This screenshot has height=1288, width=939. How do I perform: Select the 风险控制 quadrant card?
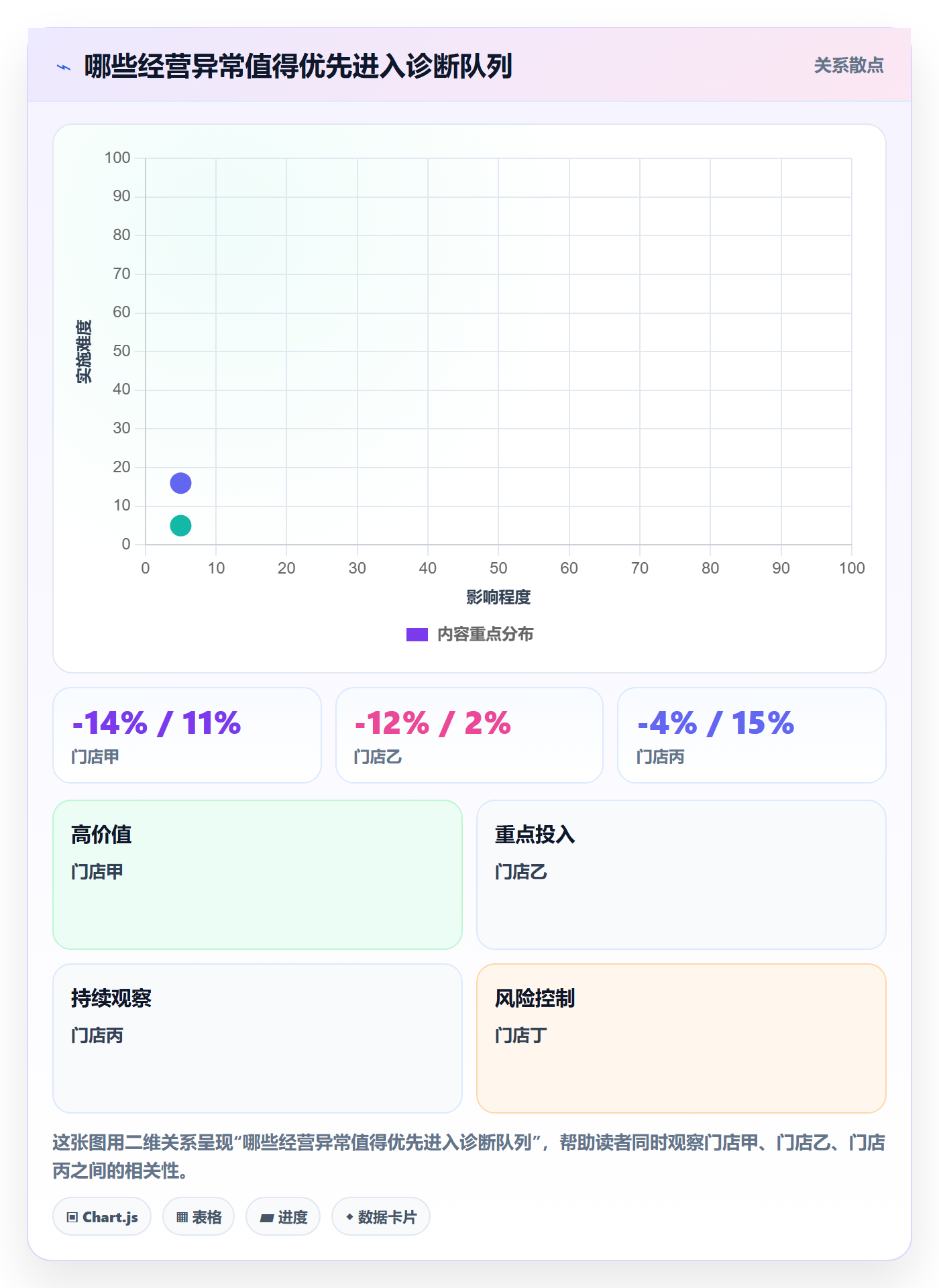(681, 1038)
